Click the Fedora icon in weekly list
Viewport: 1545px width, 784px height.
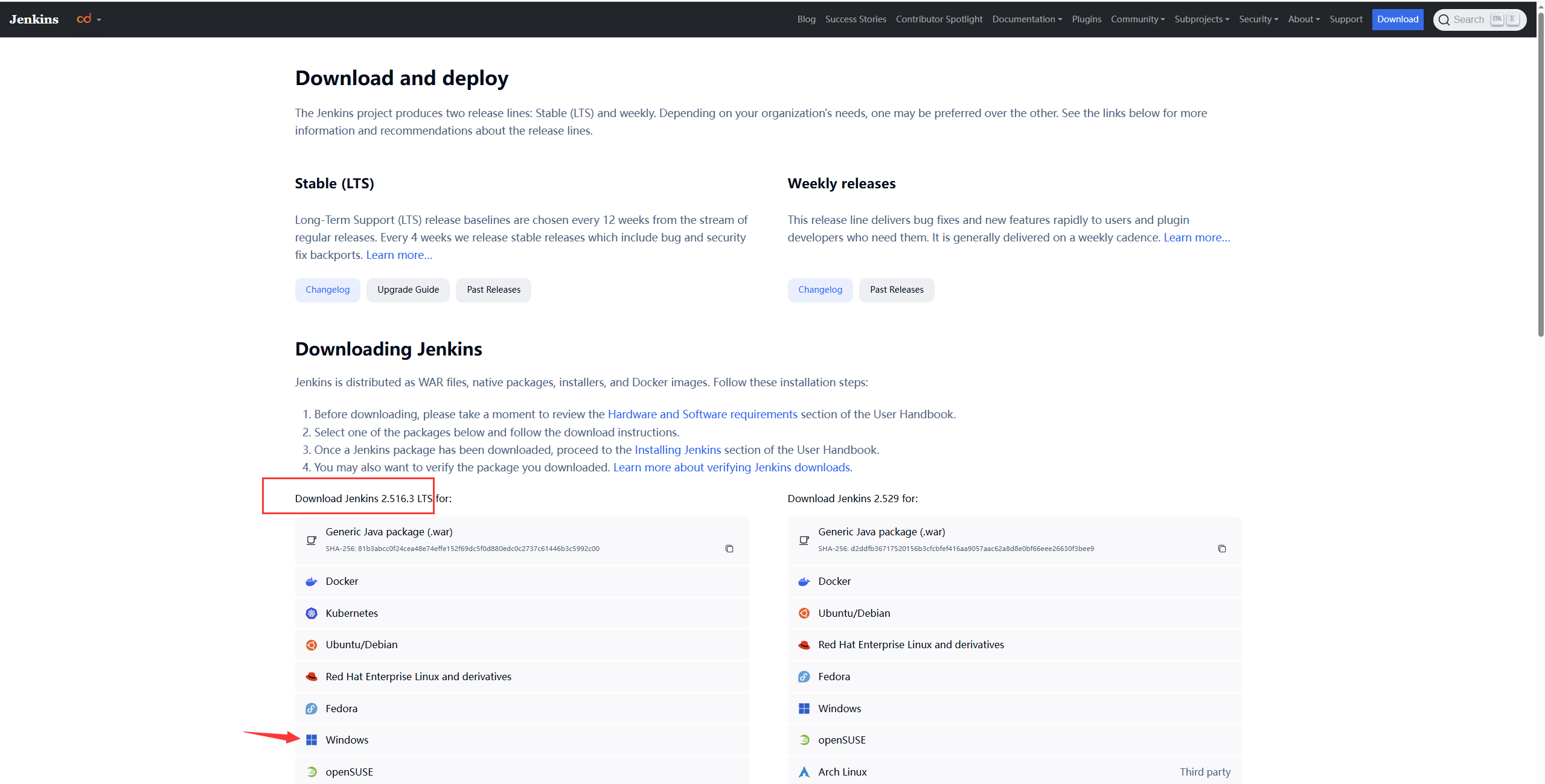(x=804, y=677)
